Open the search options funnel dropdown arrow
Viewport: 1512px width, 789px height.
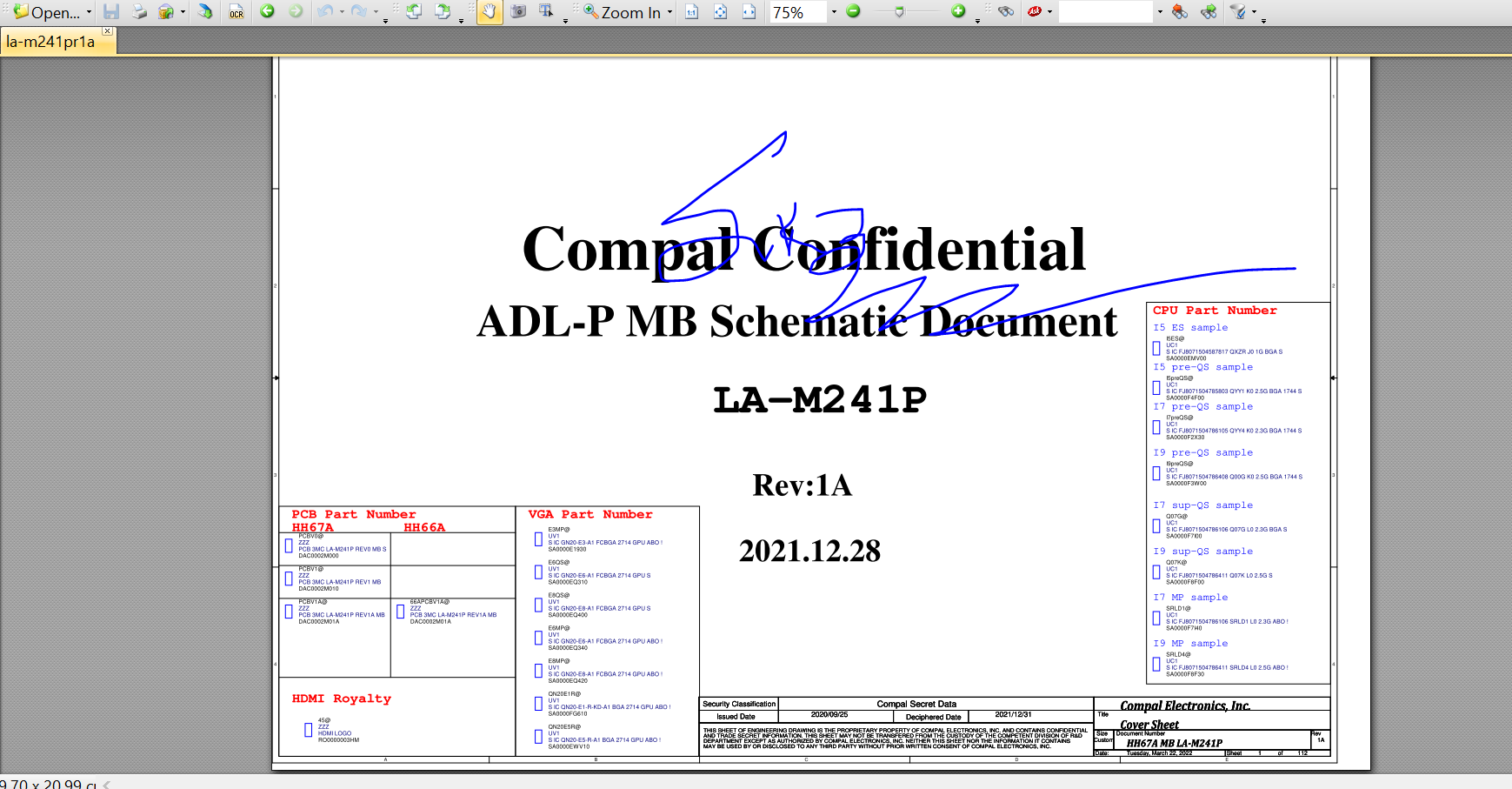pyautogui.click(x=1254, y=12)
